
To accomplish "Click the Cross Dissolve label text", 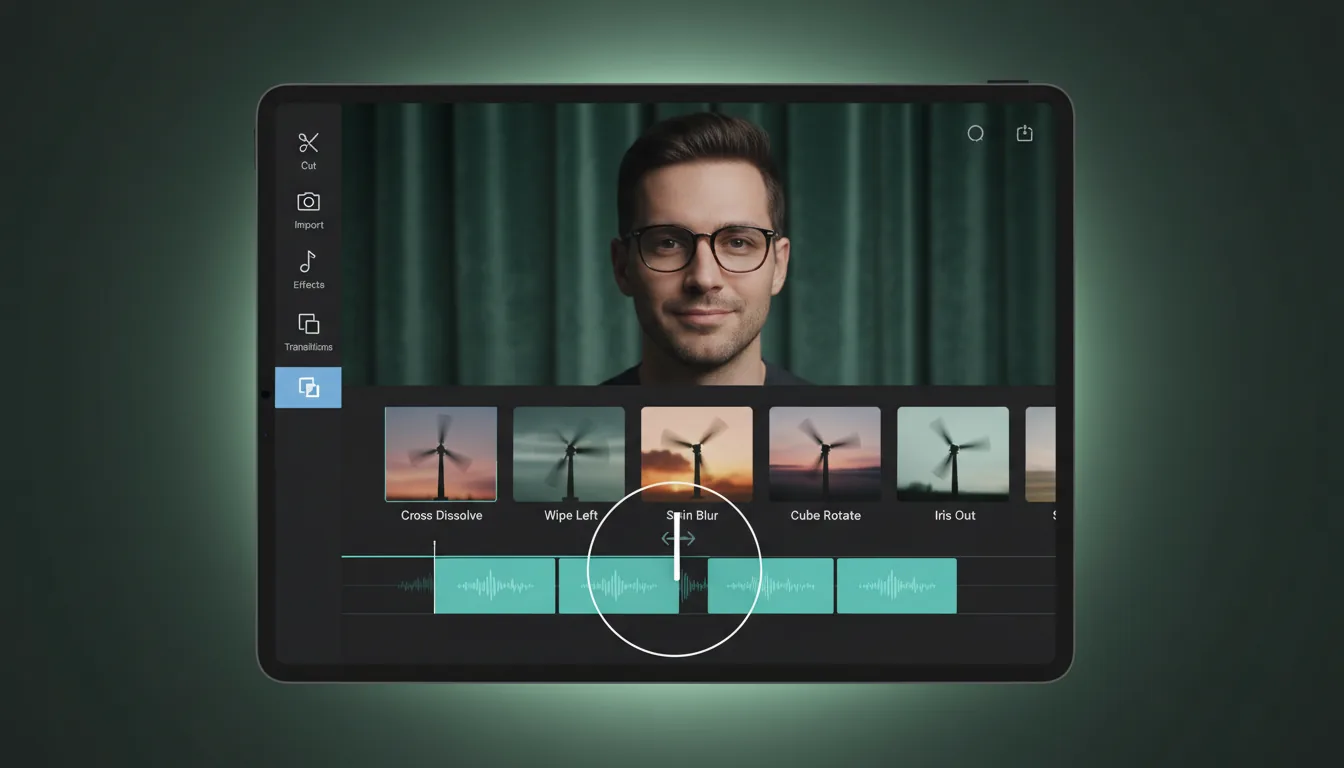I will pyautogui.click(x=440, y=515).
